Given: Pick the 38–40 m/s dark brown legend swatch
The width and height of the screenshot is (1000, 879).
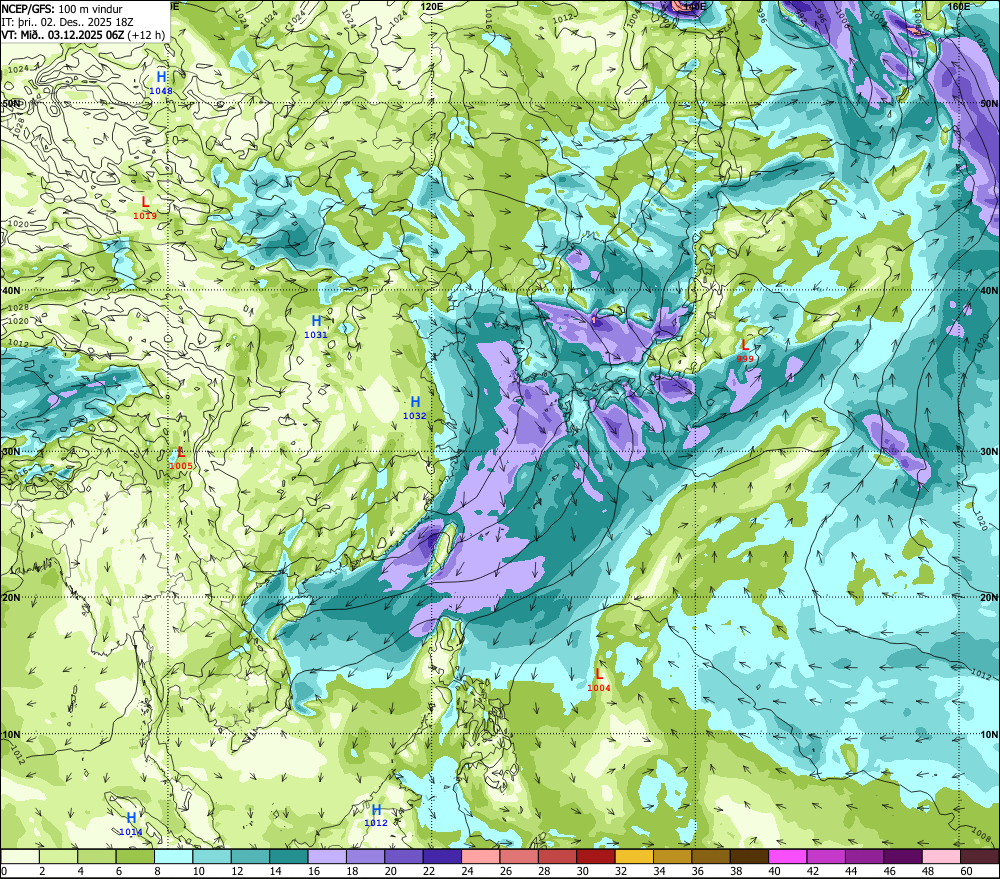Looking at the screenshot, I should [x=750, y=857].
